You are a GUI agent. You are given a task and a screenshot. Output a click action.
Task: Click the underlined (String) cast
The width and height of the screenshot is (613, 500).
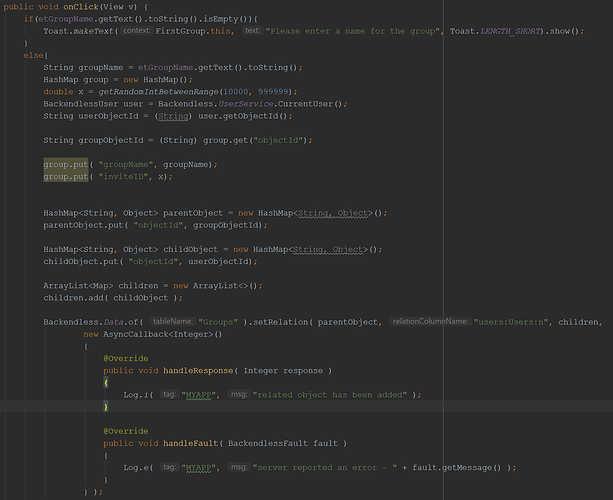(x=174, y=116)
